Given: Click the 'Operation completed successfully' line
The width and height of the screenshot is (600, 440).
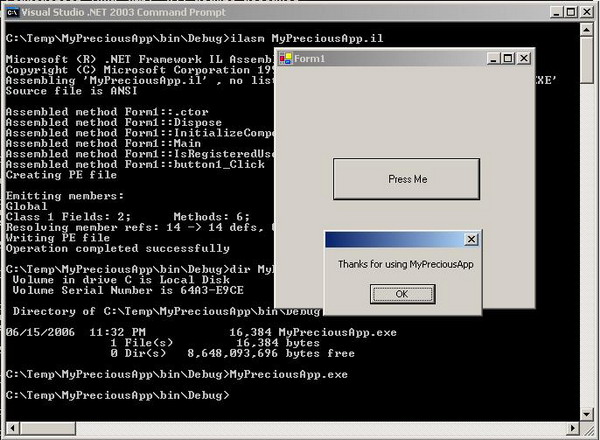Looking at the screenshot, I should tap(117, 249).
